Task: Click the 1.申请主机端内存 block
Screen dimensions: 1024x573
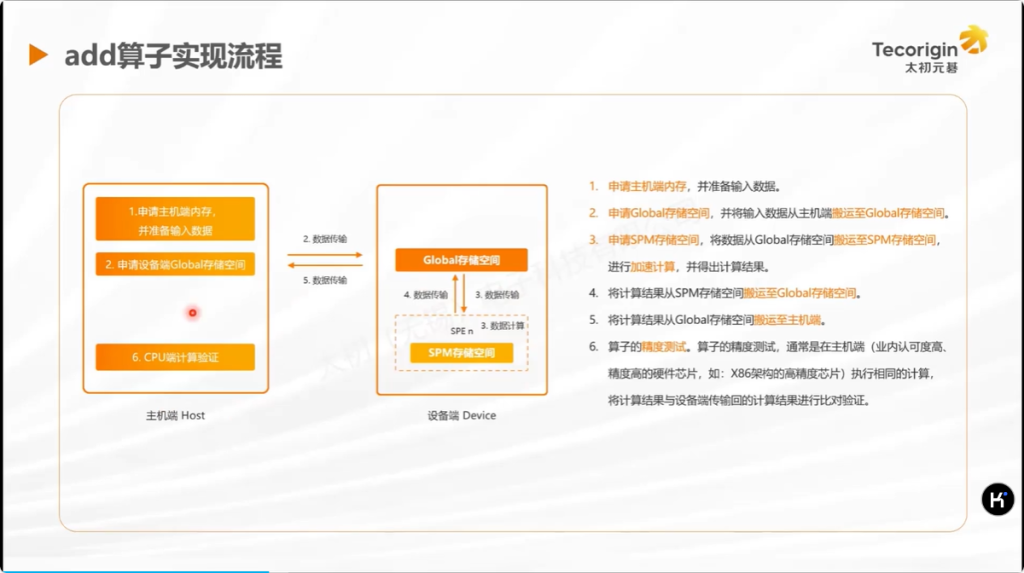Action: [x=175, y=219]
